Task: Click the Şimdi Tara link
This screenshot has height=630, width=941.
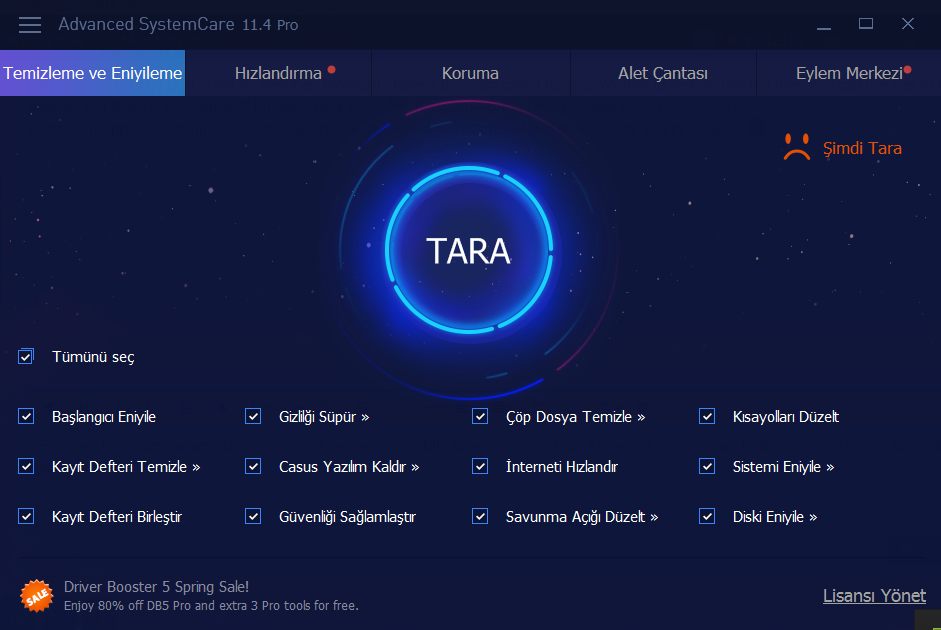Action: pyautogui.click(x=862, y=148)
